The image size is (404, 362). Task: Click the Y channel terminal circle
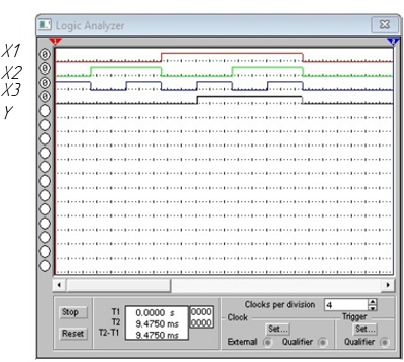[x=45, y=96]
